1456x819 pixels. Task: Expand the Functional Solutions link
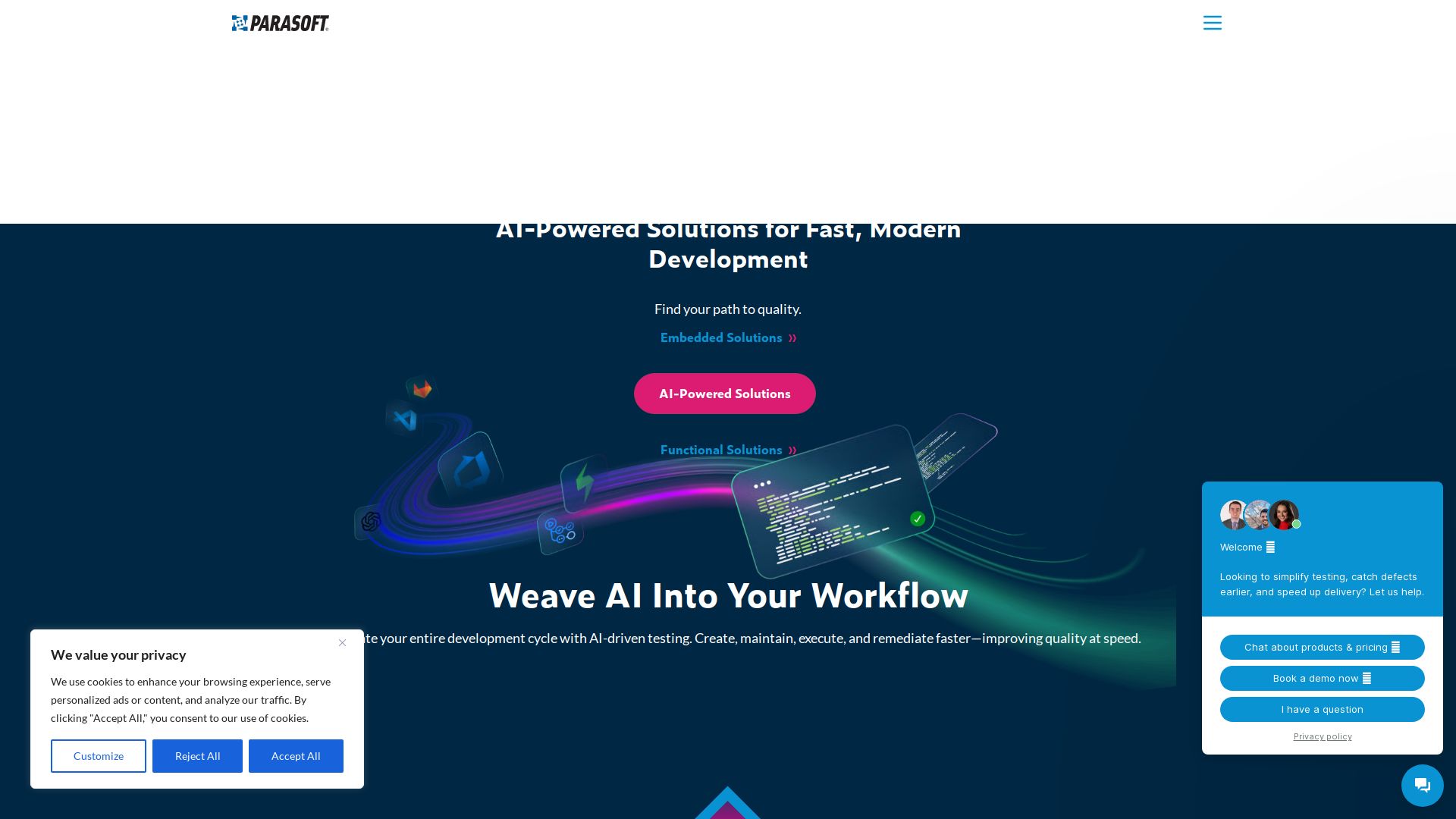(728, 450)
